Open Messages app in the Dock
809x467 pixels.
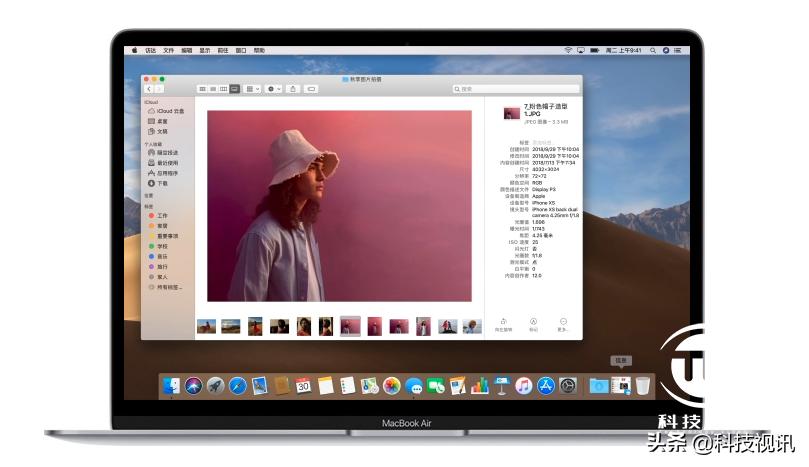(414, 385)
